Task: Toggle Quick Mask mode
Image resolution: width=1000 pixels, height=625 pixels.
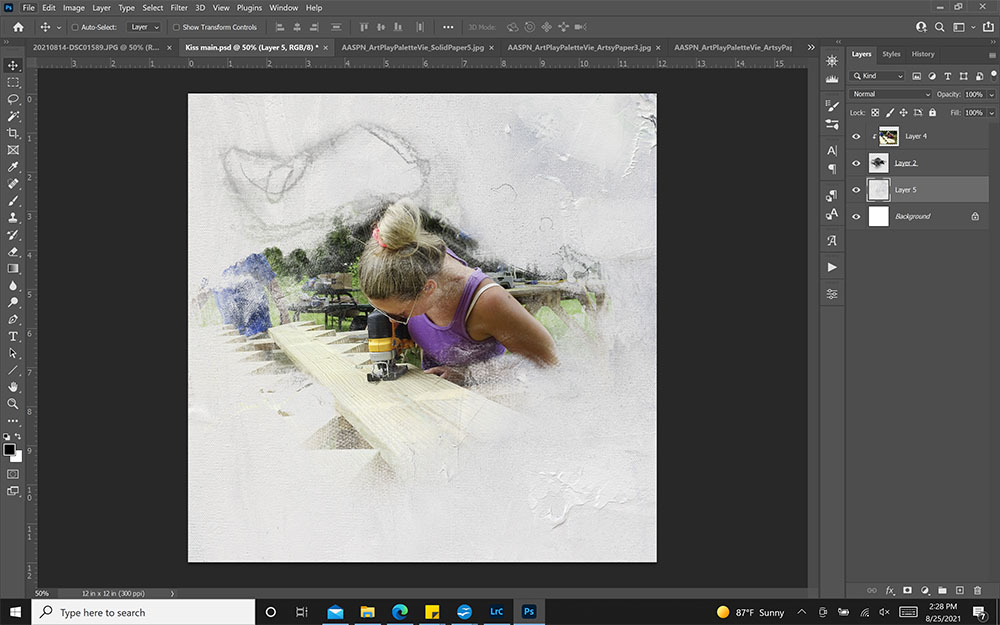Action: click(x=13, y=474)
